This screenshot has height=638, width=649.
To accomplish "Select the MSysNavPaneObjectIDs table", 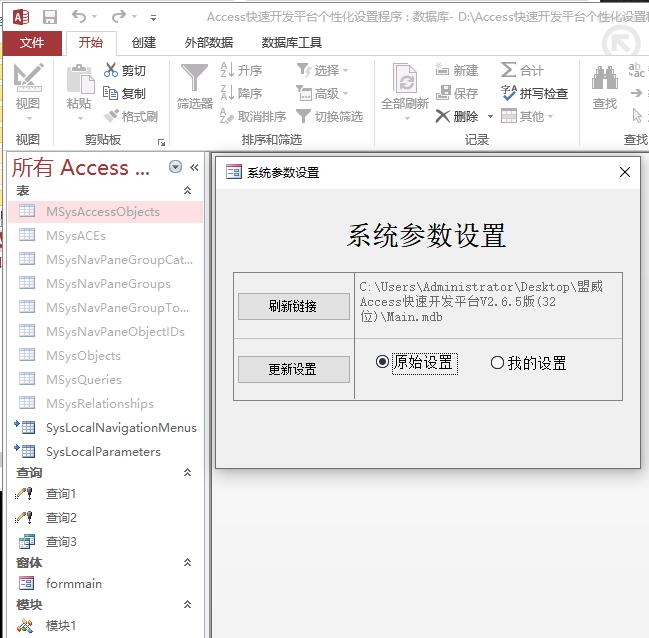I will 106,332.
